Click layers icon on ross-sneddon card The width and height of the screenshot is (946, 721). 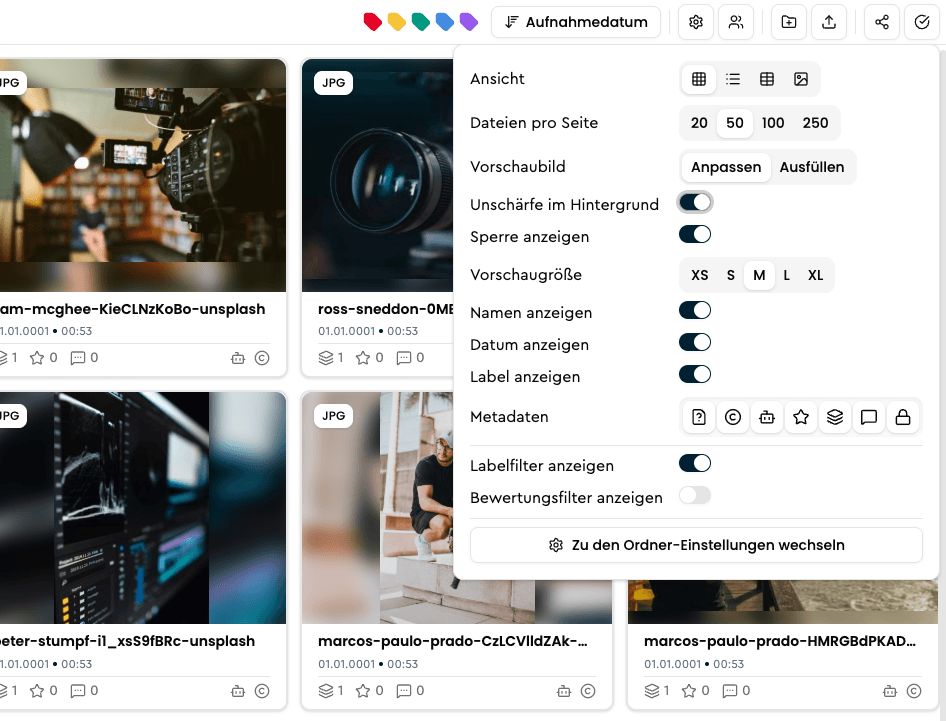click(326, 358)
